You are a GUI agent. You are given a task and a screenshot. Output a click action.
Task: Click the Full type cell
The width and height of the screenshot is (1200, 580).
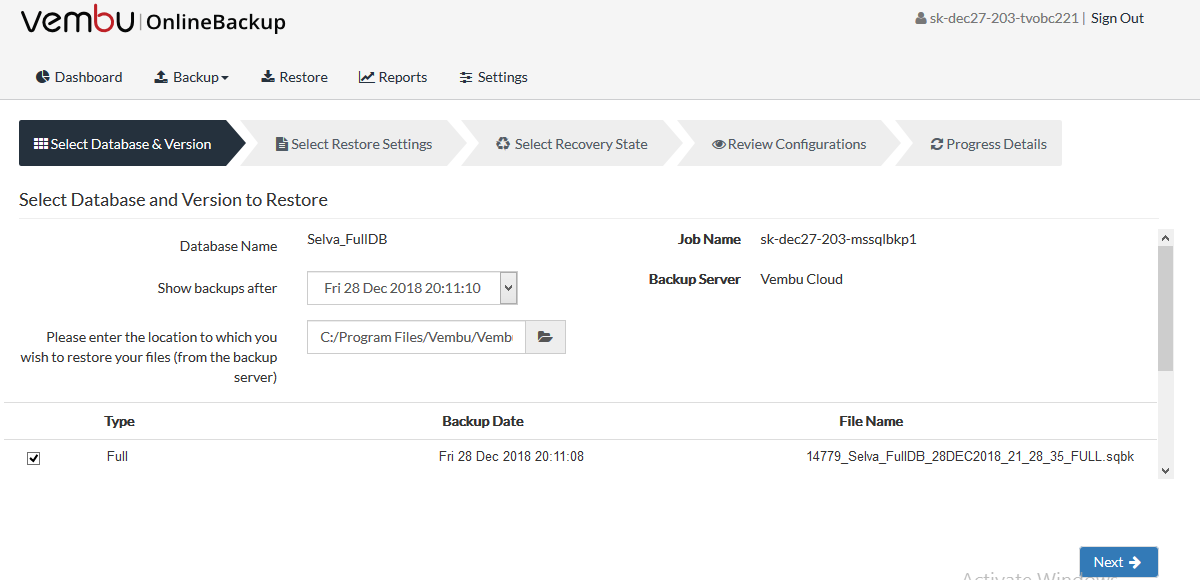click(118, 456)
